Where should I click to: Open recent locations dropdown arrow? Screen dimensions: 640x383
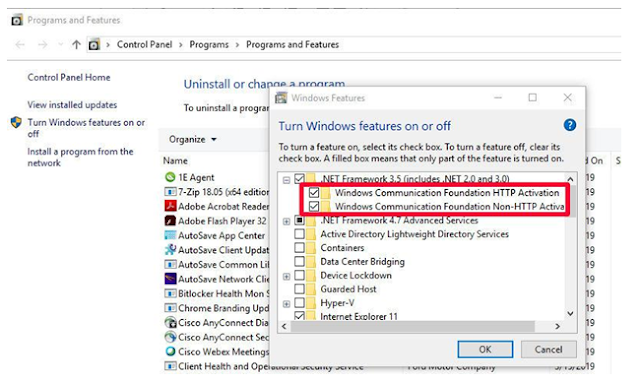click(60, 44)
